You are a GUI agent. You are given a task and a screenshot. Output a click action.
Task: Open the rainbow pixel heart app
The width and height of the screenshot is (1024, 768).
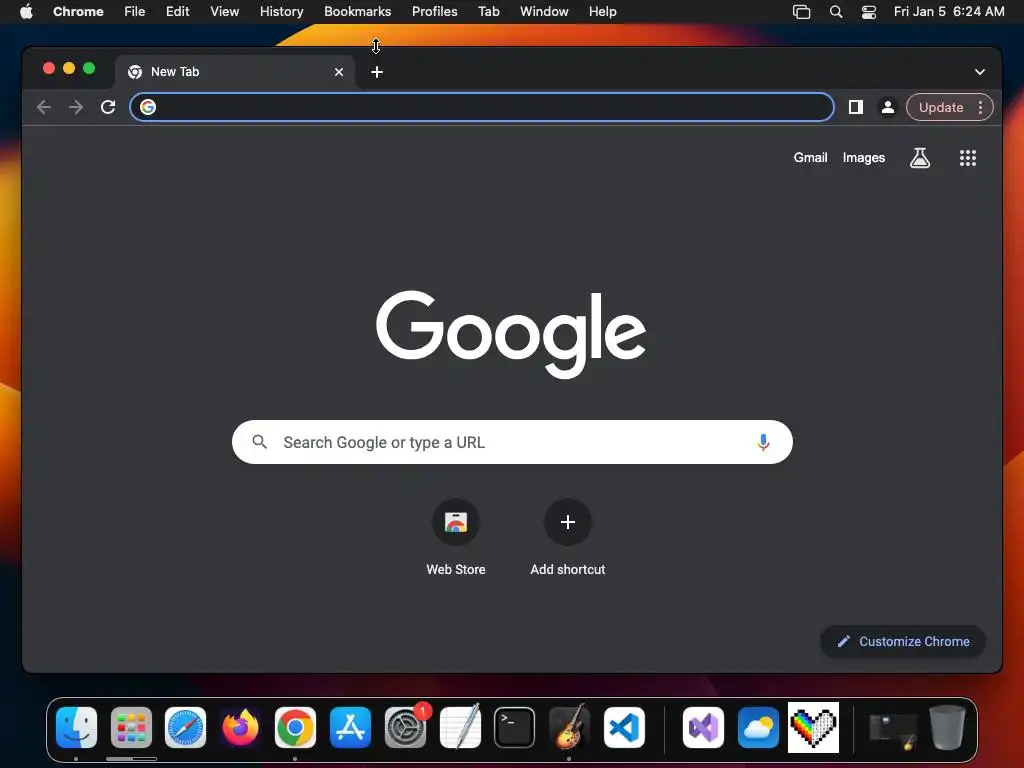(813, 728)
